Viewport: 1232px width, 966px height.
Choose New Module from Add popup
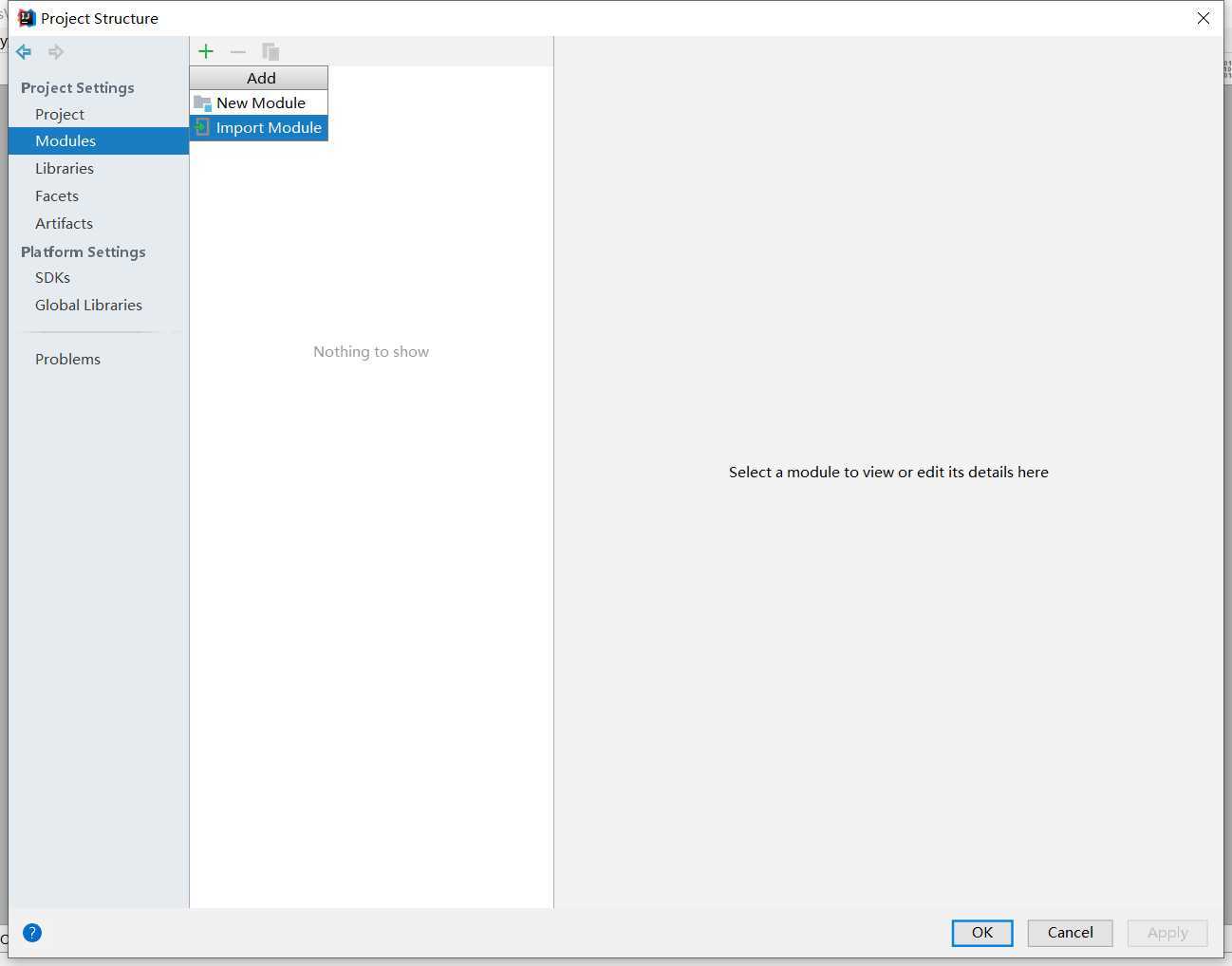260,102
